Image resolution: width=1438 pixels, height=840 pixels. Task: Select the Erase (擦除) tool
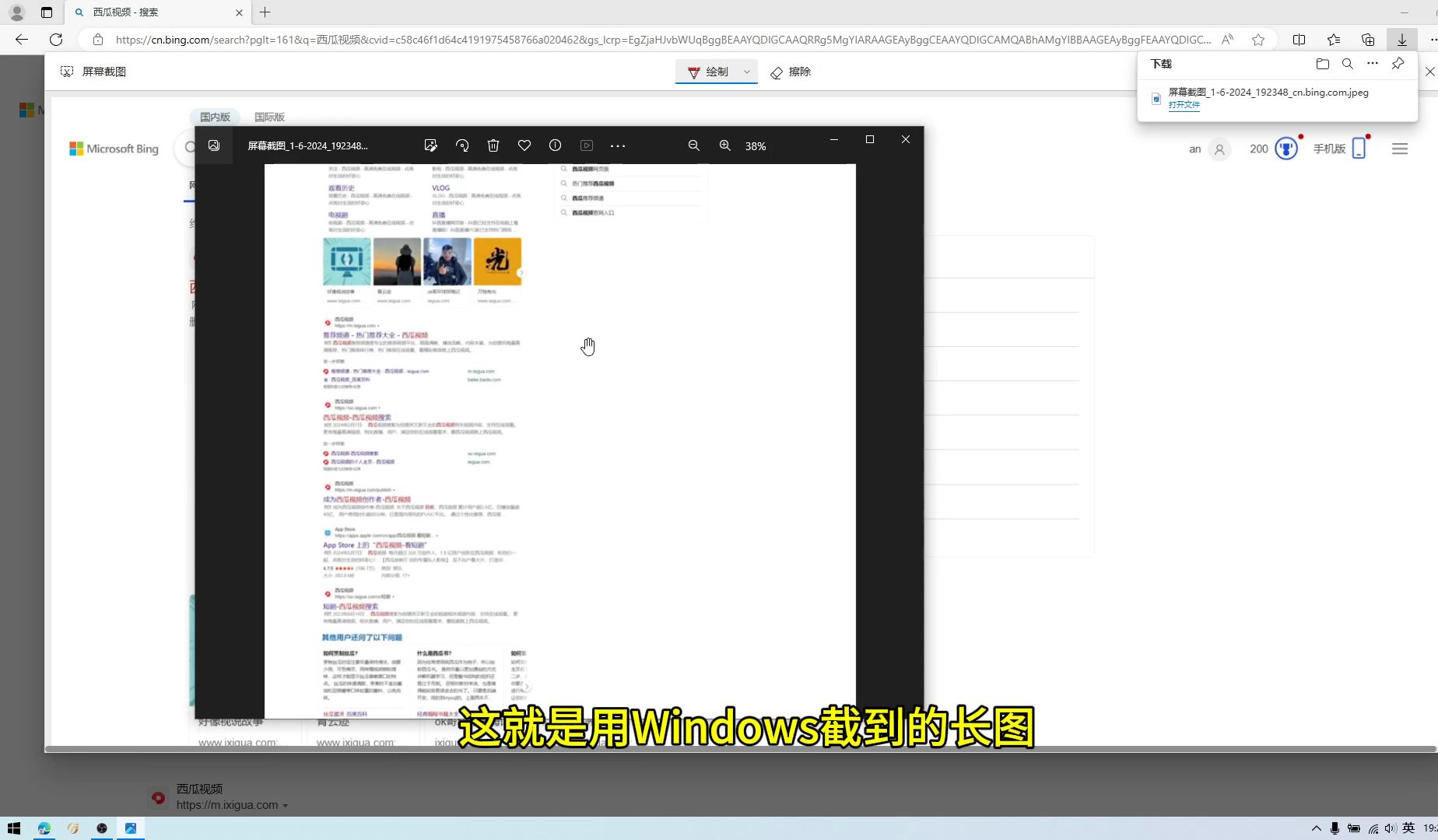pyautogui.click(x=791, y=72)
